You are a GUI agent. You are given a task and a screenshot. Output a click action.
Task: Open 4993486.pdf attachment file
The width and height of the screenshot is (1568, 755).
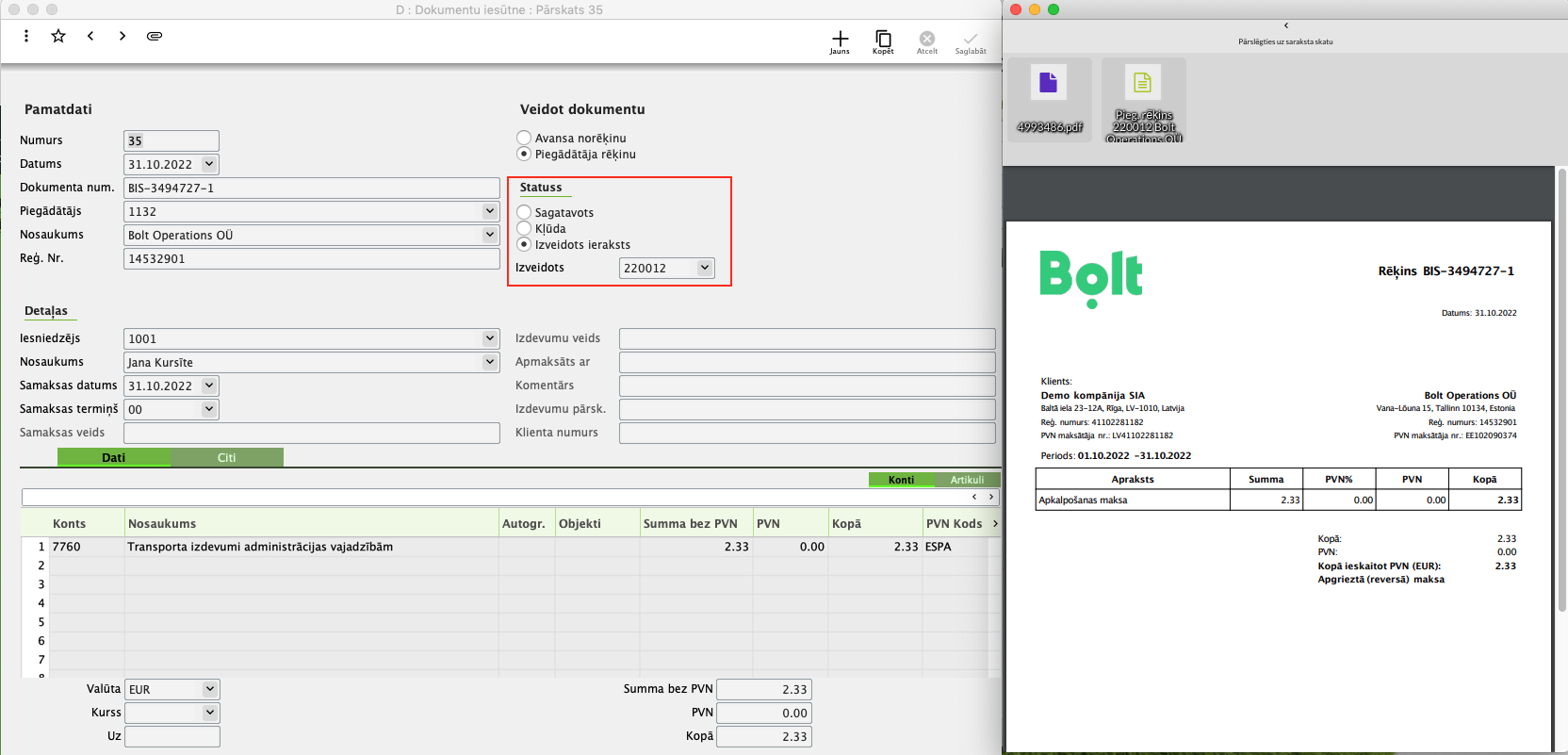pos(1049,99)
